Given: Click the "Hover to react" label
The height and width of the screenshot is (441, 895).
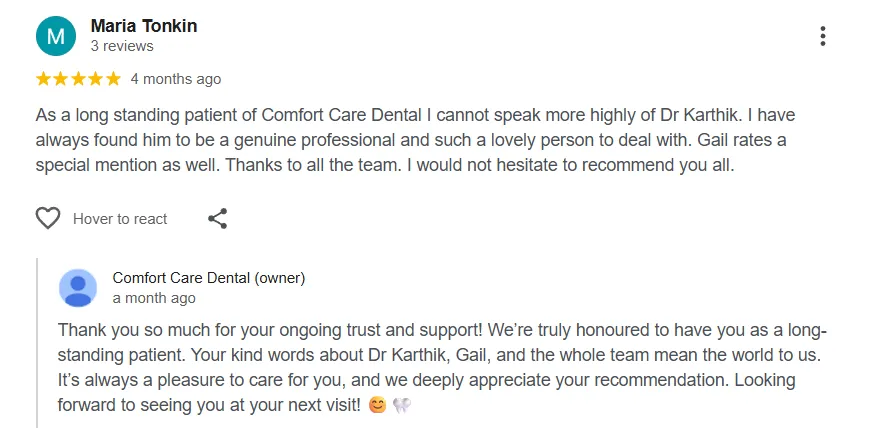Looking at the screenshot, I should tap(120, 219).
